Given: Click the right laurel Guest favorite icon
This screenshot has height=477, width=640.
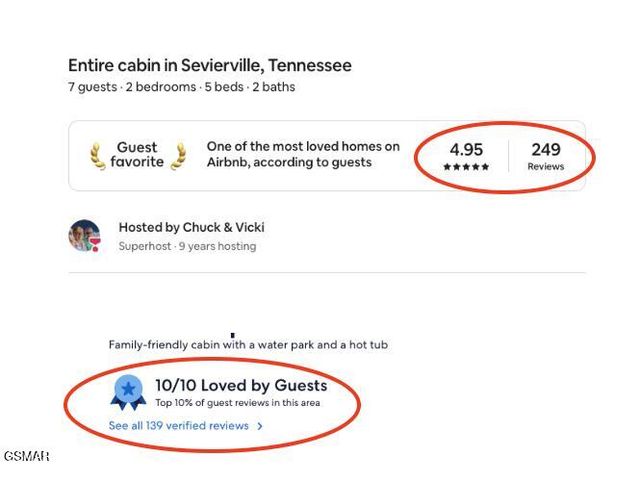Looking at the screenshot, I should (179, 155).
